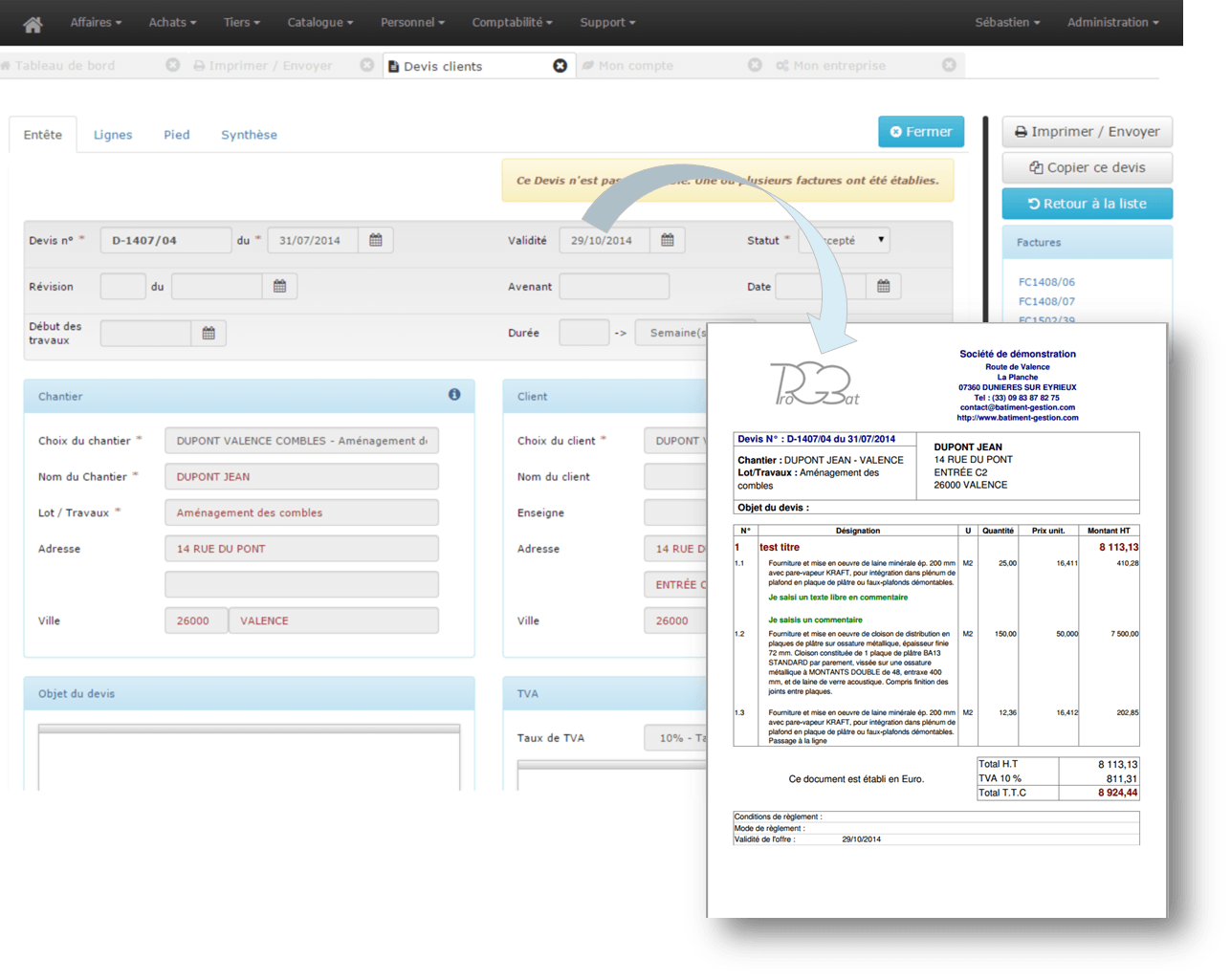Close the Devis clients tab

(x=561, y=65)
